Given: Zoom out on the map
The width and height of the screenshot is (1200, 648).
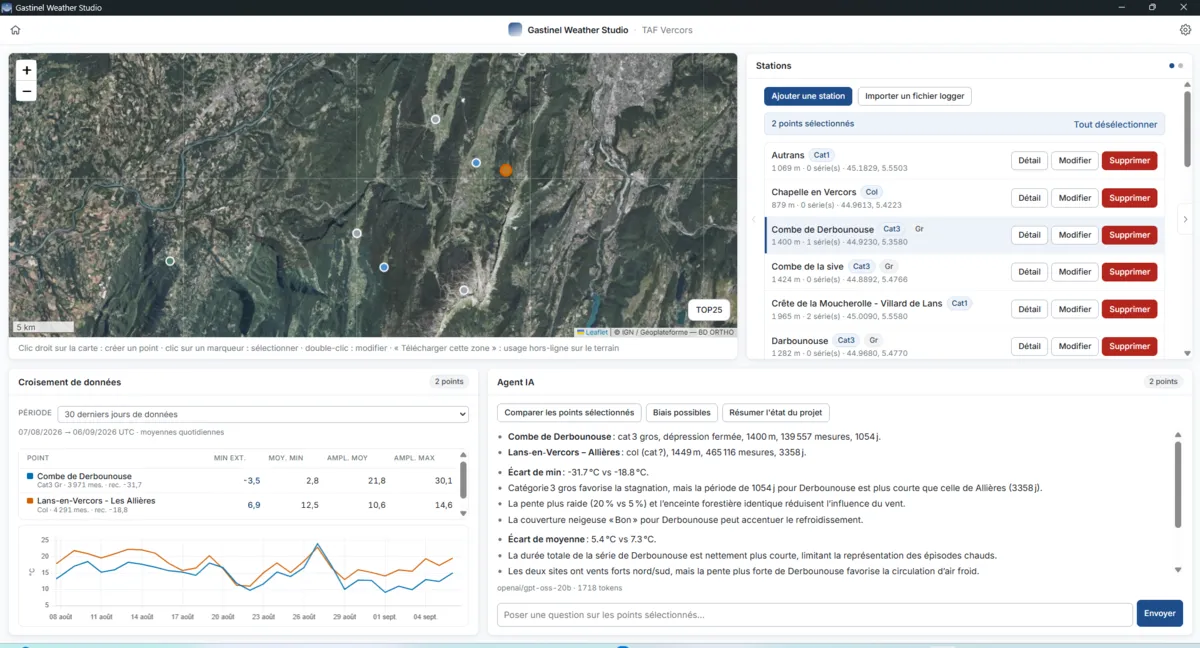Looking at the screenshot, I should click(27, 91).
